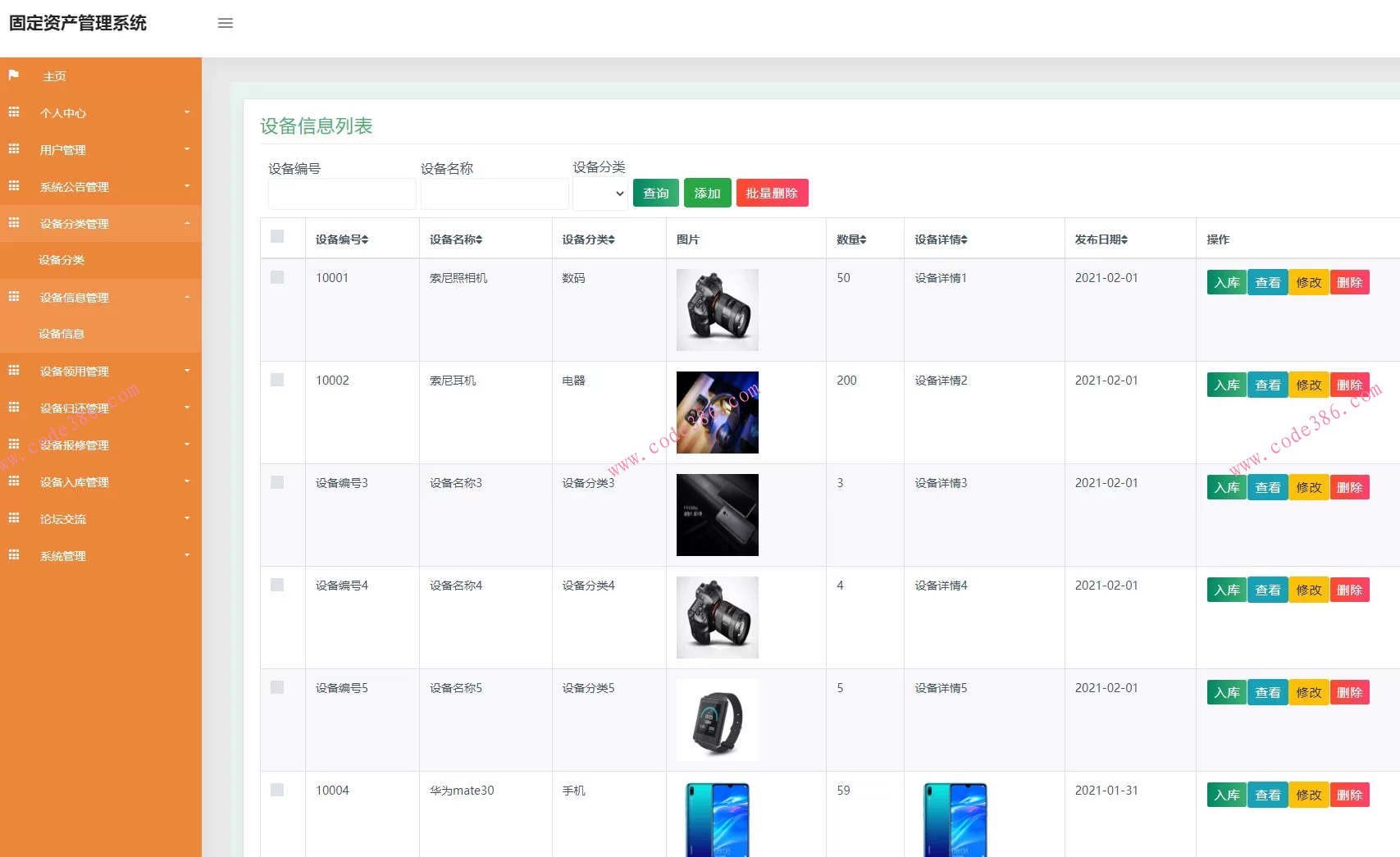
Task: Check the checkbox for 设备编号3 row
Action: (x=276, y=482)
